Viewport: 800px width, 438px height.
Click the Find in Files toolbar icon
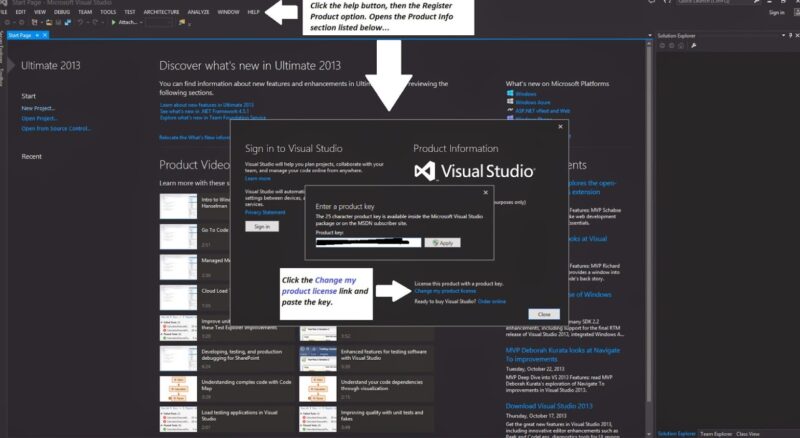tap(182, 22)
